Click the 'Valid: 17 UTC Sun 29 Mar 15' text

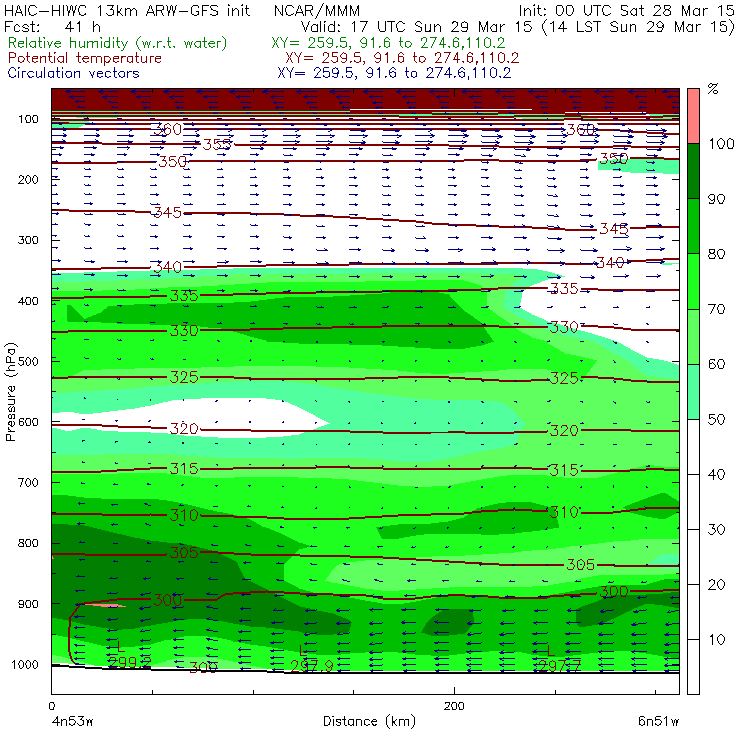pyautogui.click(x=417, y=26)
